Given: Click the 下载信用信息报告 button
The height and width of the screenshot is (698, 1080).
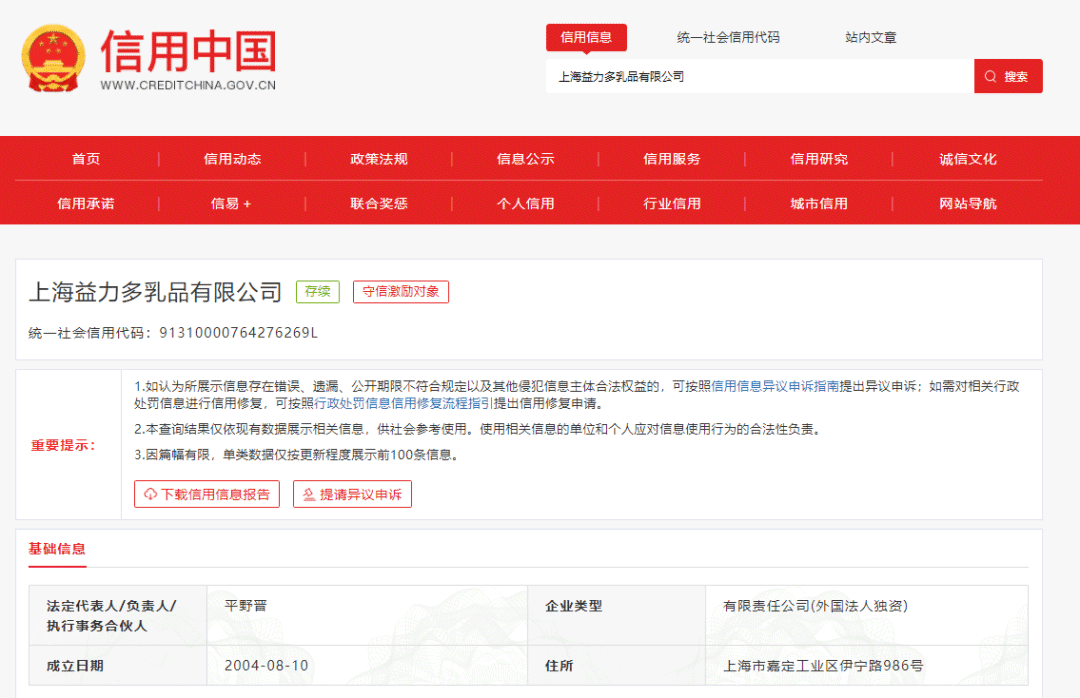Looking at the screenshot, I should 207,493.
